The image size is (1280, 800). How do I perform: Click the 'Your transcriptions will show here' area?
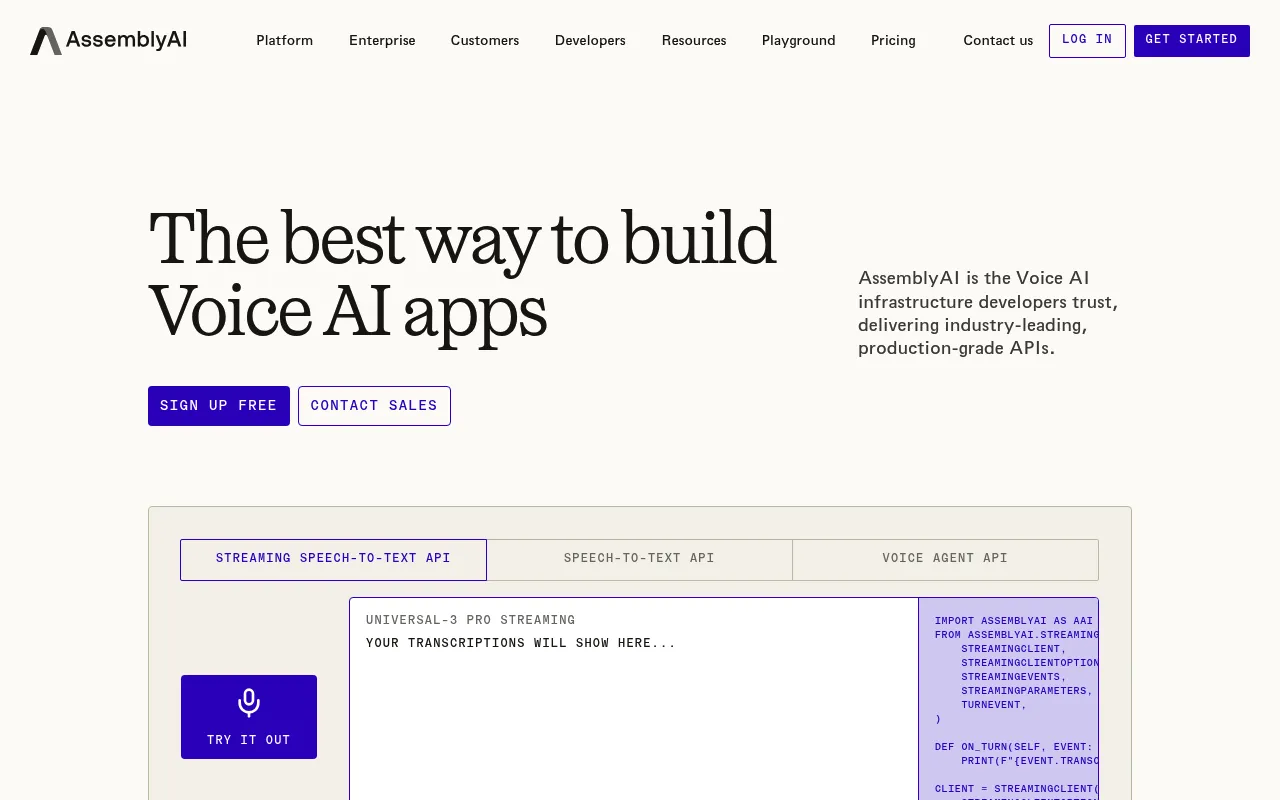click(x=521, y=643)
